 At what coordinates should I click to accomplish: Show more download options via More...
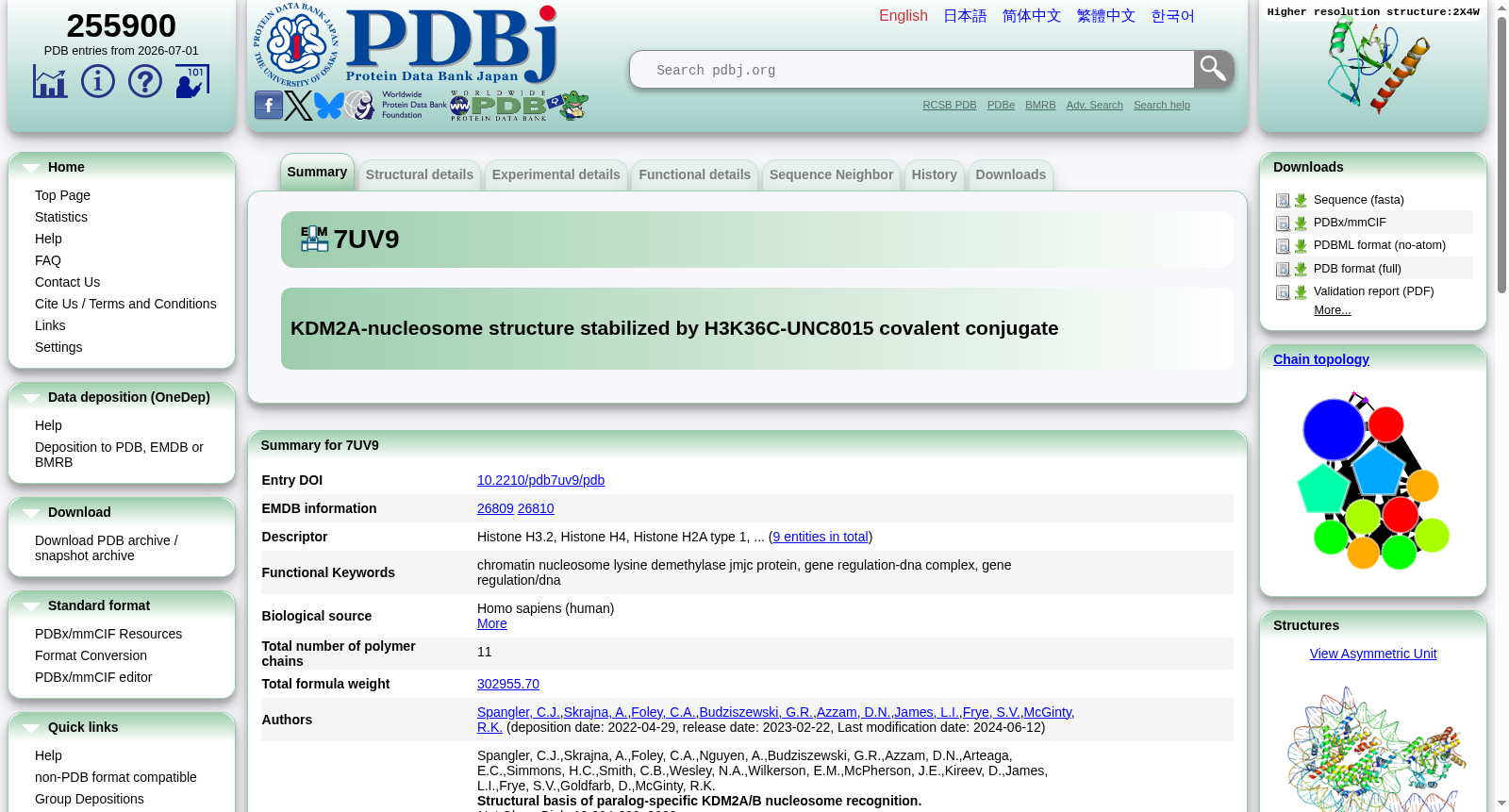(x=1333, y=310)
